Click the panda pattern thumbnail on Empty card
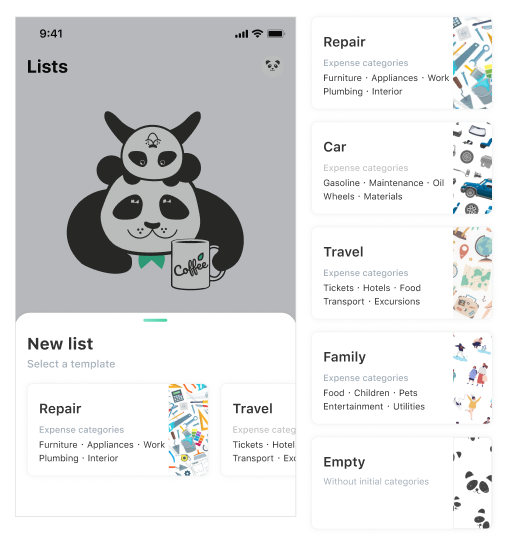Viewport: 507px width, 542px height. (472, 483)
